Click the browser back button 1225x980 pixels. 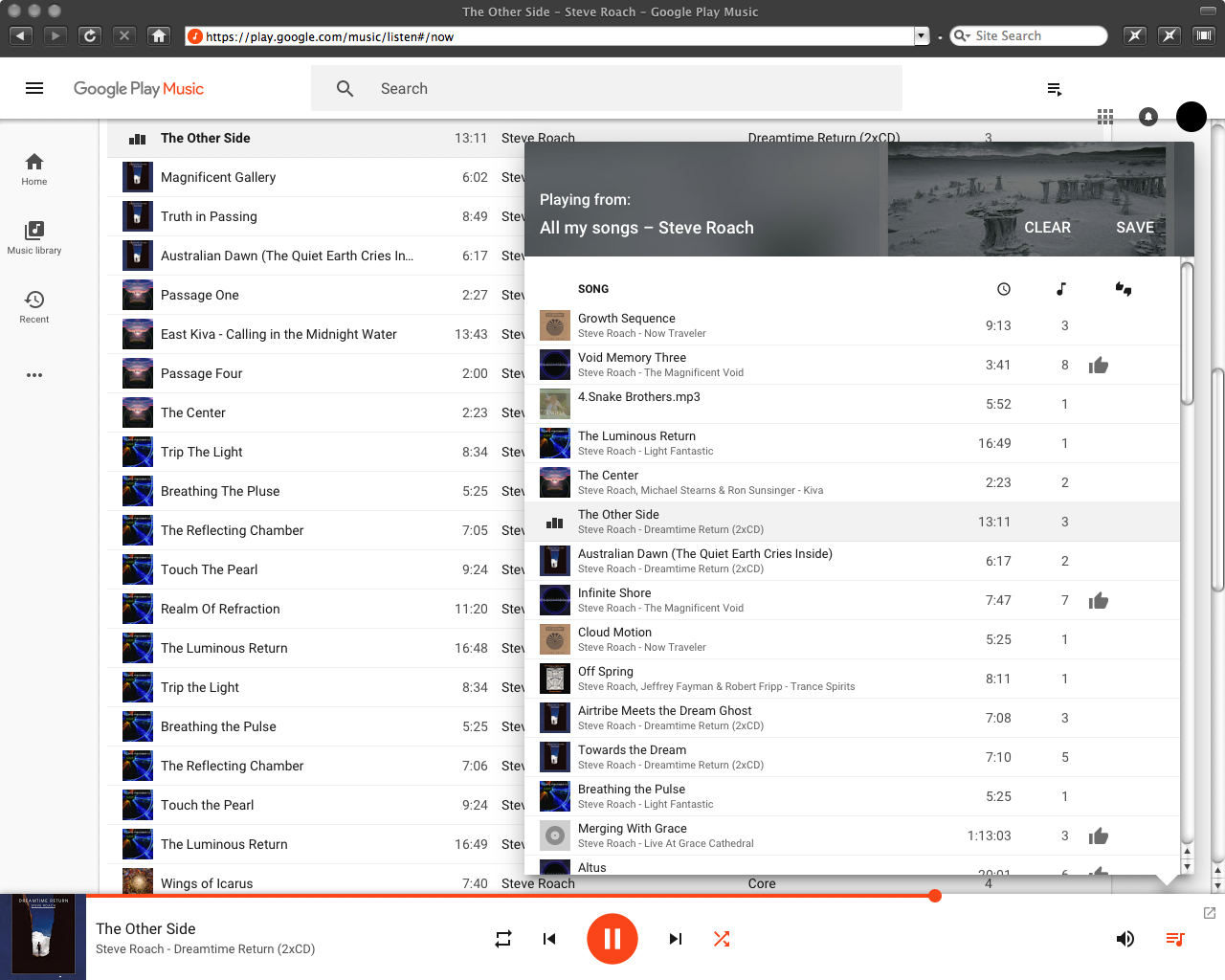pos(21,35)
